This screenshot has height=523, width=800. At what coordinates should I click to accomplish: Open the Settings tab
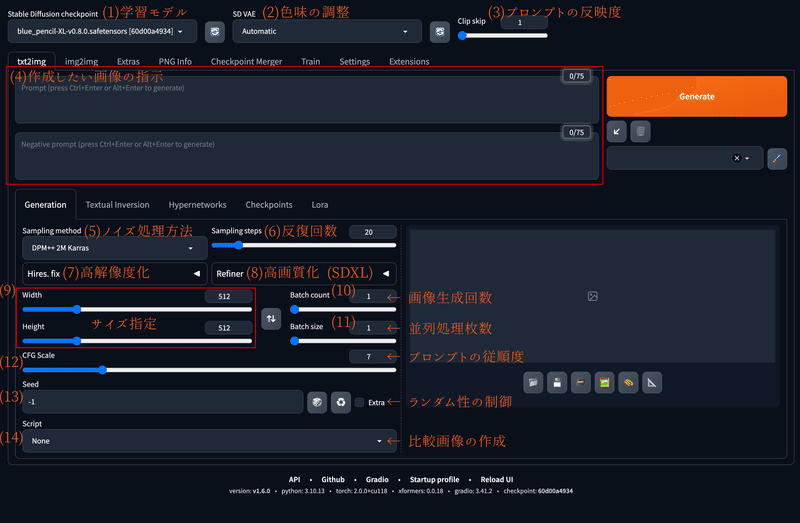355,61
